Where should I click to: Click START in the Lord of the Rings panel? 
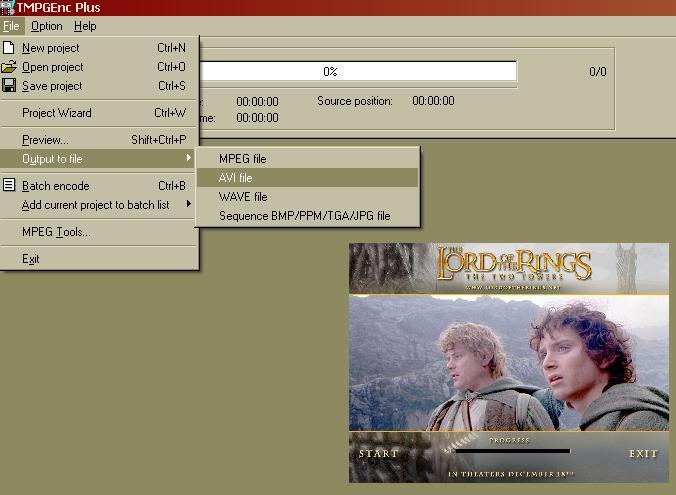click(379, 454)
